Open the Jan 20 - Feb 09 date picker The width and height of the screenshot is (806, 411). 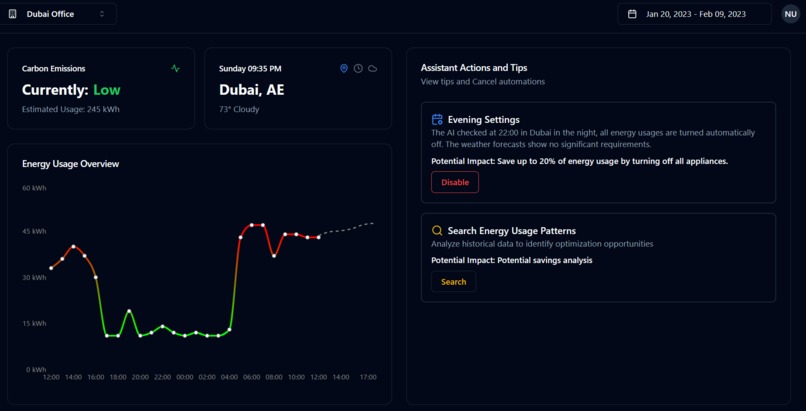(694, 14)
